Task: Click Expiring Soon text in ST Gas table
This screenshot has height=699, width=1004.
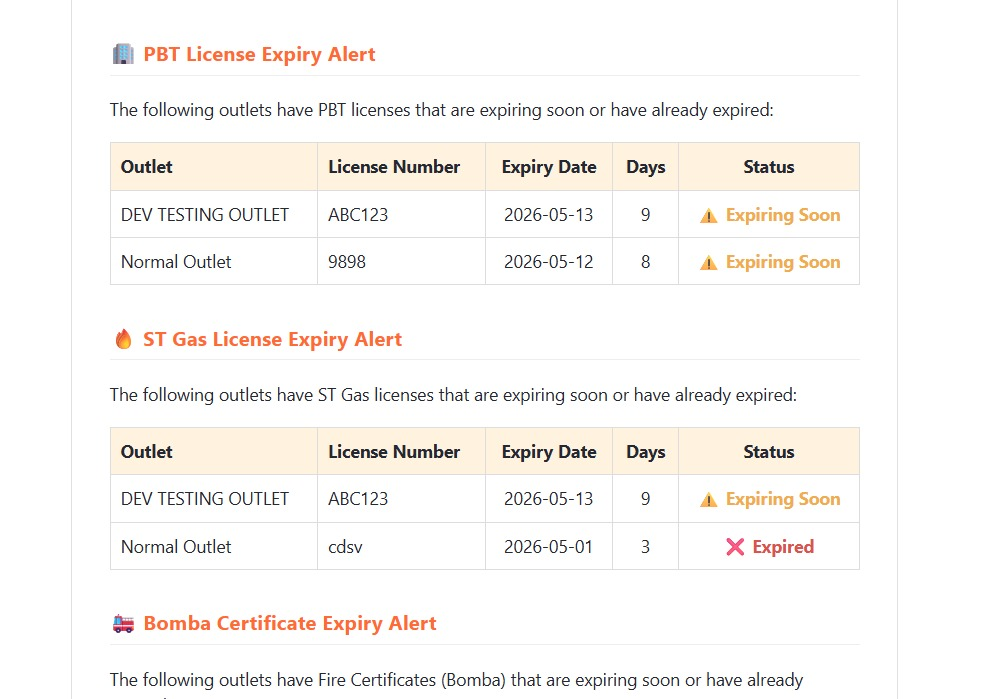Action: pos(782,499)
